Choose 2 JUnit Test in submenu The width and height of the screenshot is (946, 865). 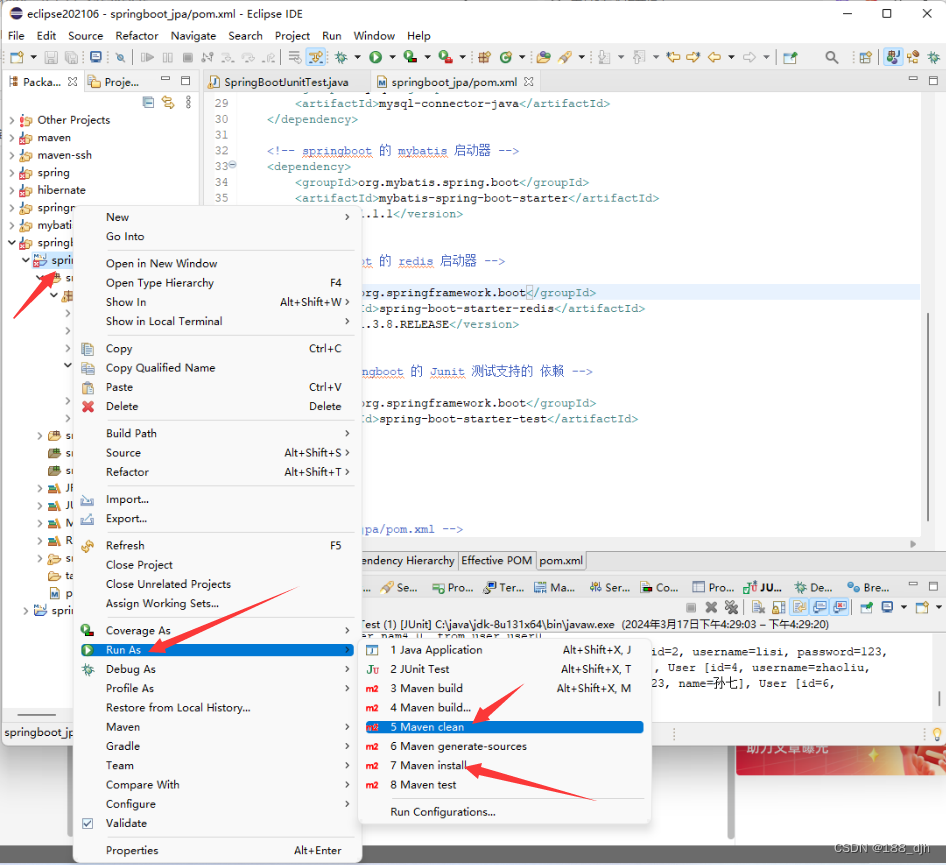point(504,669)
